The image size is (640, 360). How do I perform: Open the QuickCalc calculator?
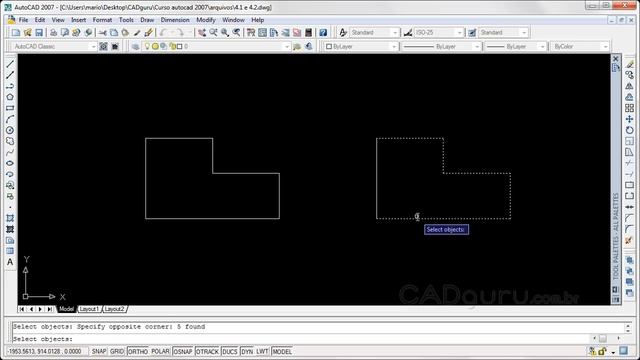pos(309,33)
